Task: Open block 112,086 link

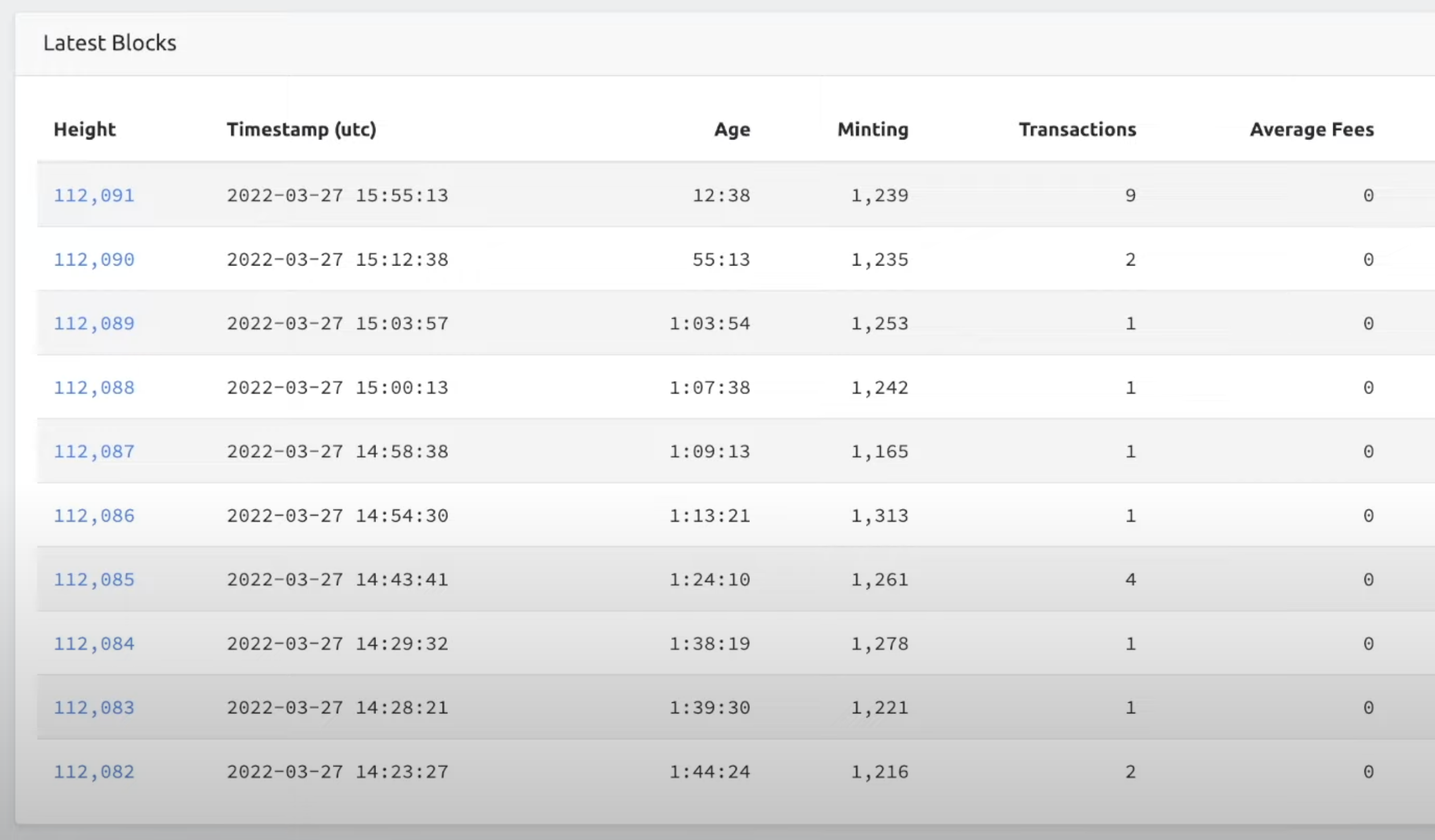Action: pyautogui.click(x=94, y=515)
